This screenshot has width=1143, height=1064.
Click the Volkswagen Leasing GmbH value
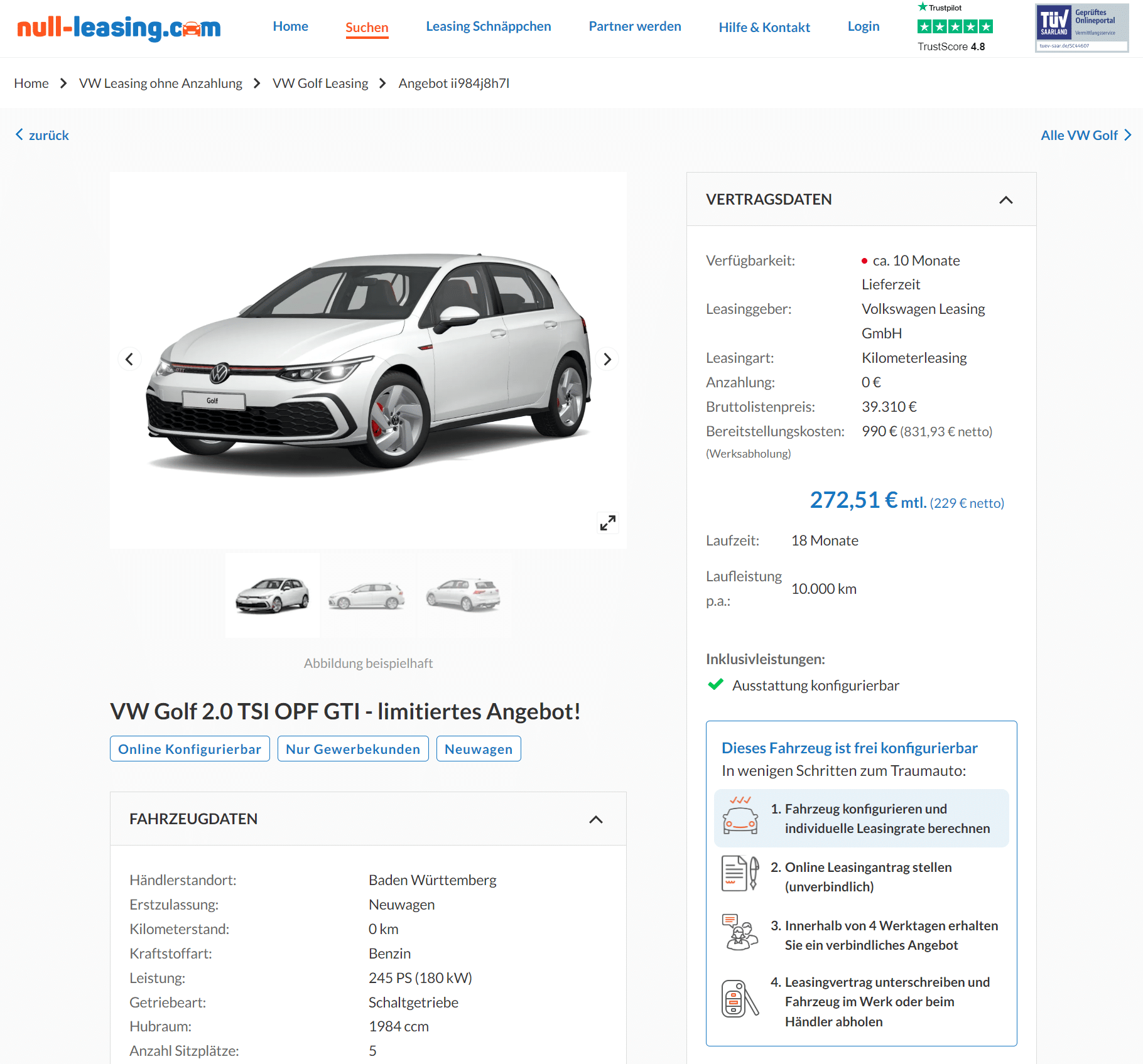pyautogui.click(x=923, y=321)
